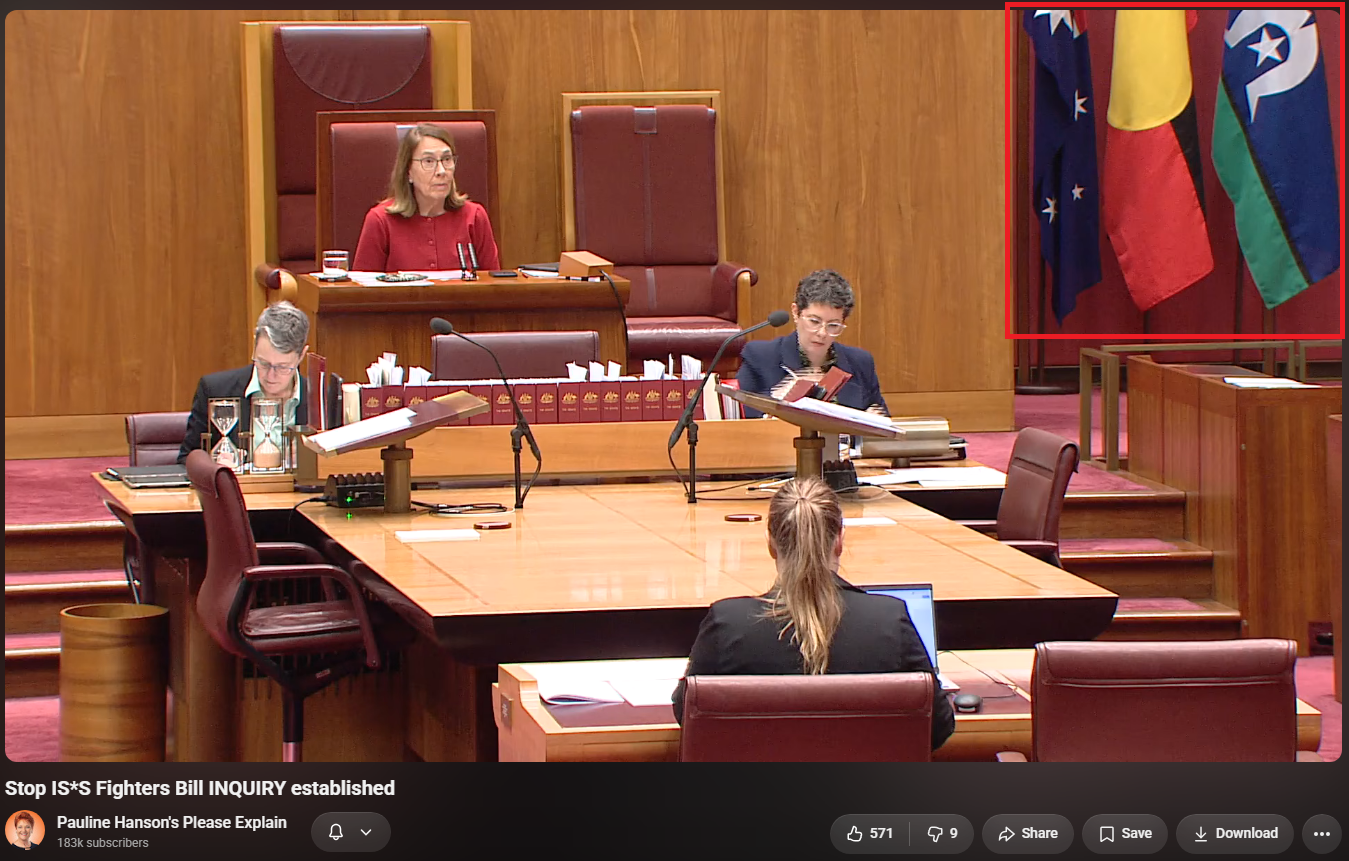Share this video
The image size is (1349, 861).
pyautogui.click(x=1027, y=833)
